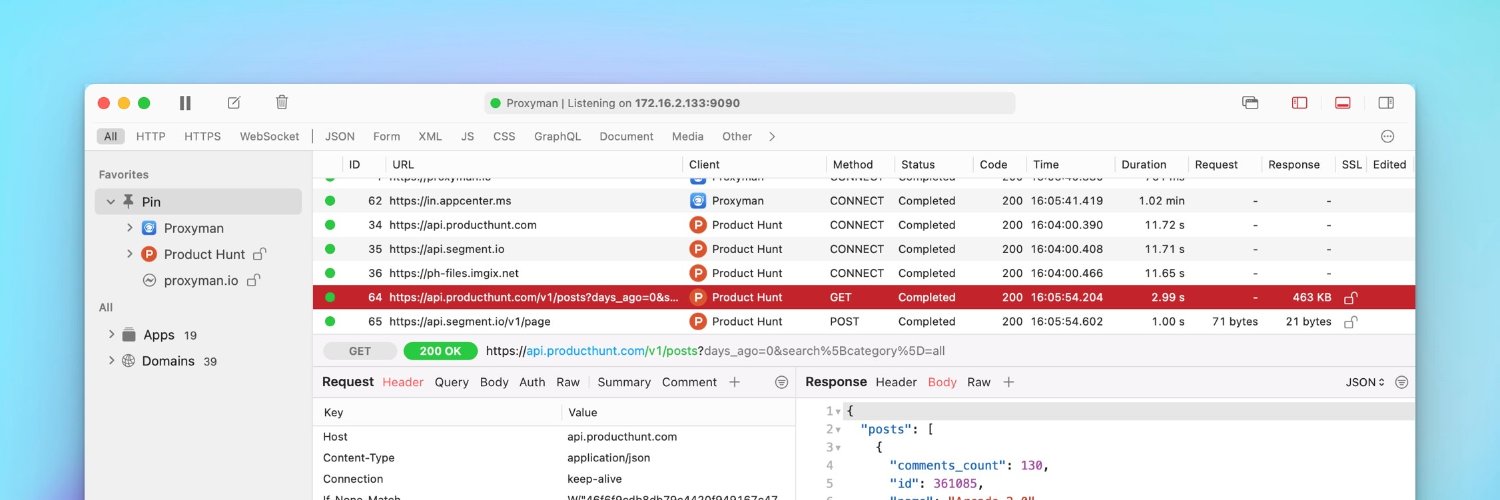This screenshot has width=1500, height=500.
Task: Filter by Media type
Action: coord(688,136)
